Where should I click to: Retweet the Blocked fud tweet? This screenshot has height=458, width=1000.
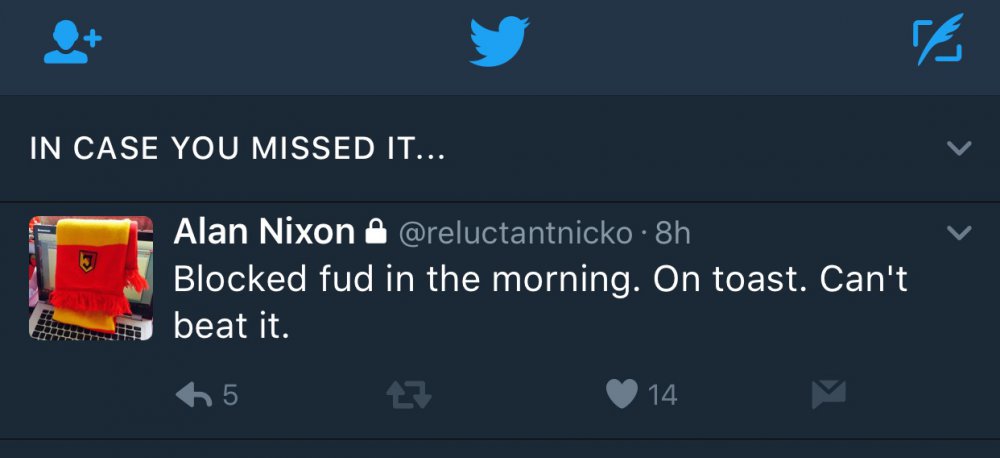[409, 397]
